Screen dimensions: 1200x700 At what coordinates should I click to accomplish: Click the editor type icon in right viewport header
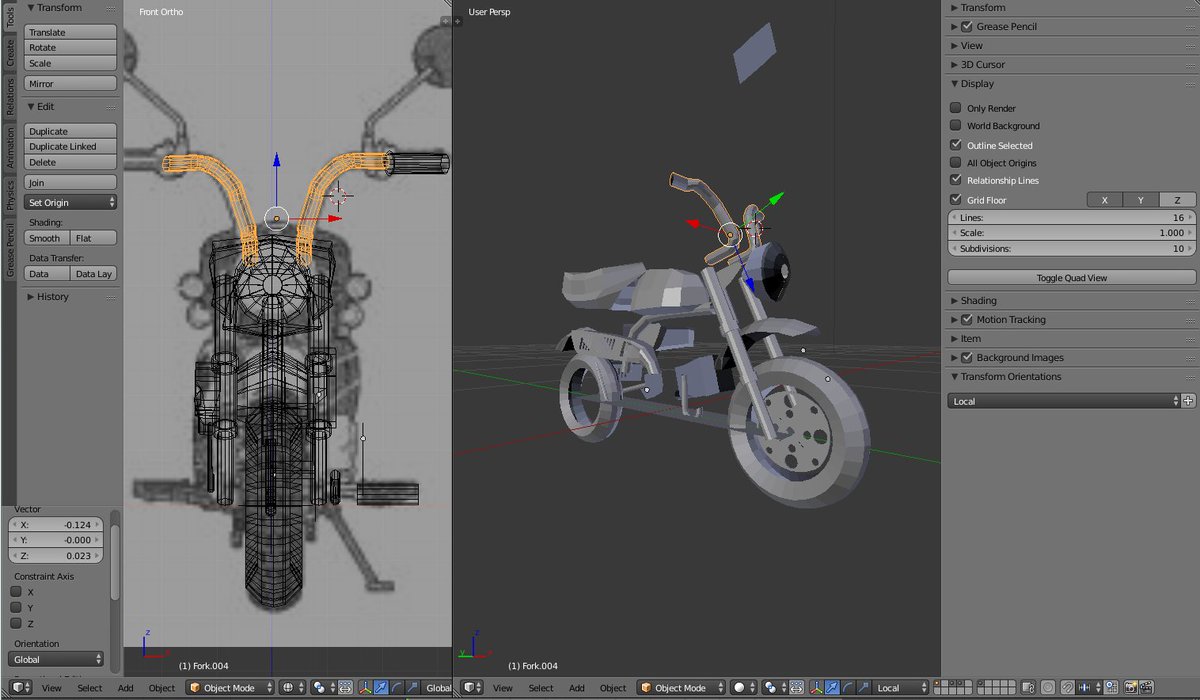pos(471,688)
